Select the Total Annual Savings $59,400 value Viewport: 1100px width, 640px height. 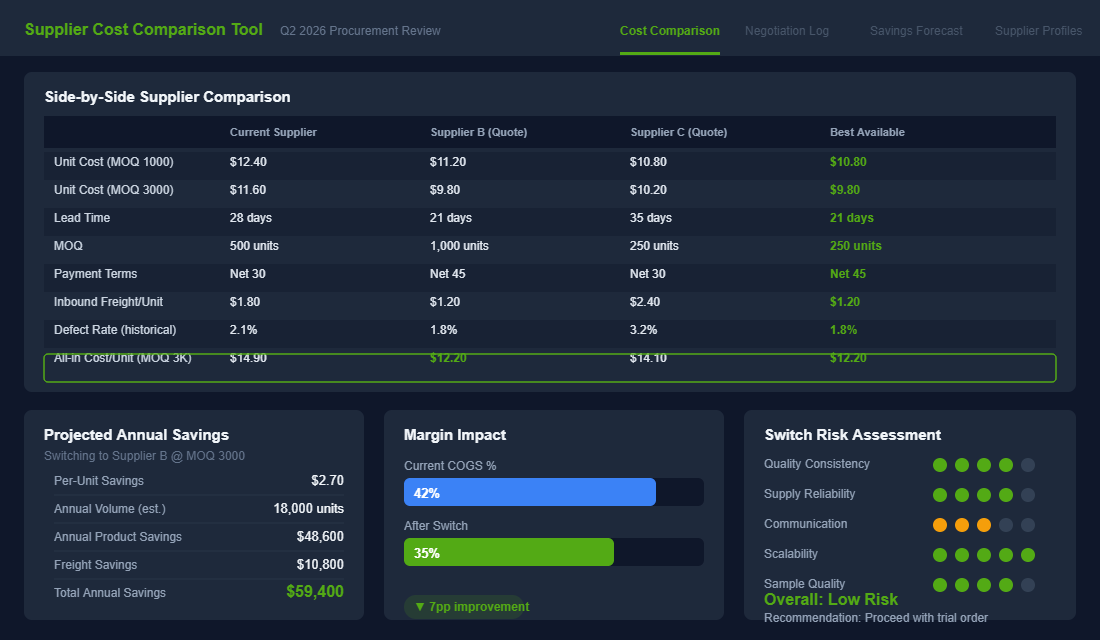pos(317,592)
